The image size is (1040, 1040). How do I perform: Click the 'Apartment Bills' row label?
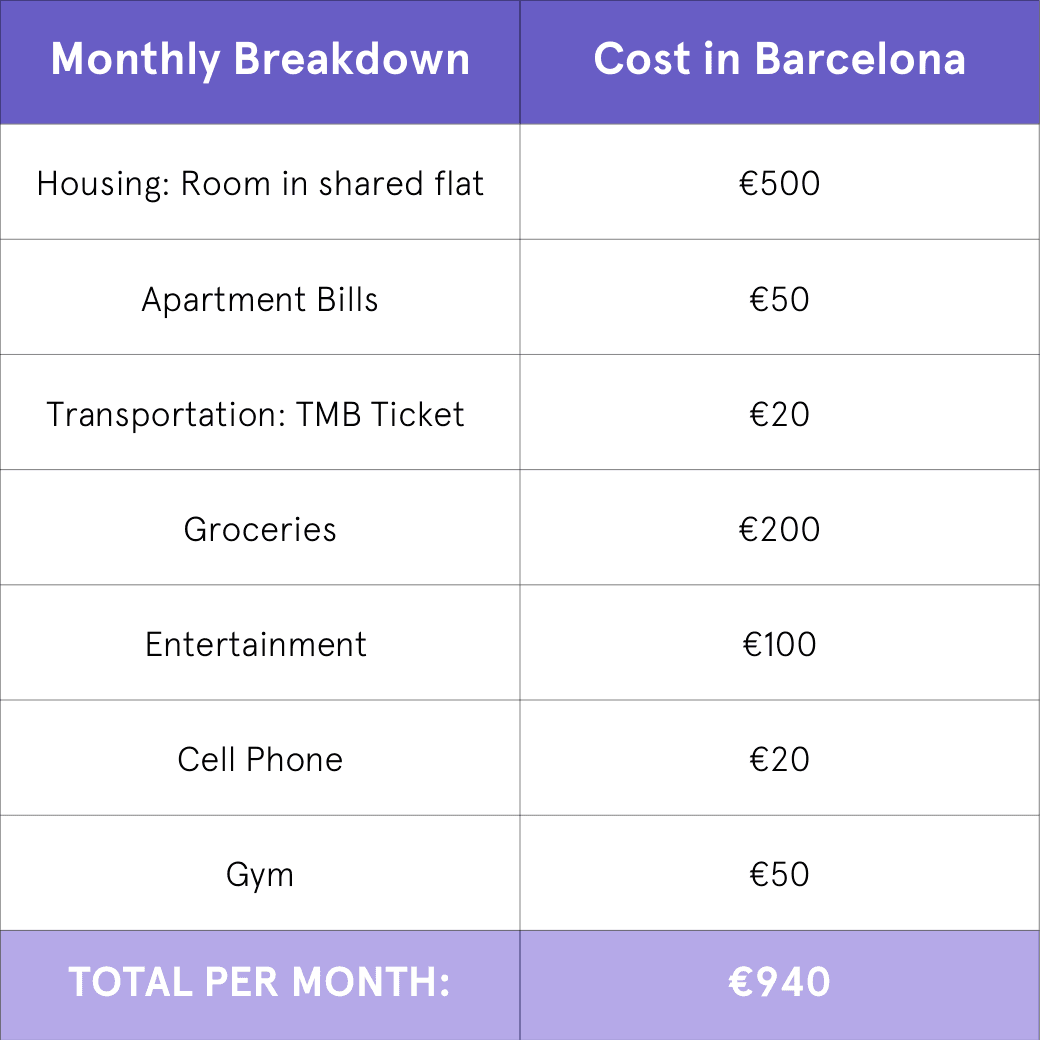point(260,300)
